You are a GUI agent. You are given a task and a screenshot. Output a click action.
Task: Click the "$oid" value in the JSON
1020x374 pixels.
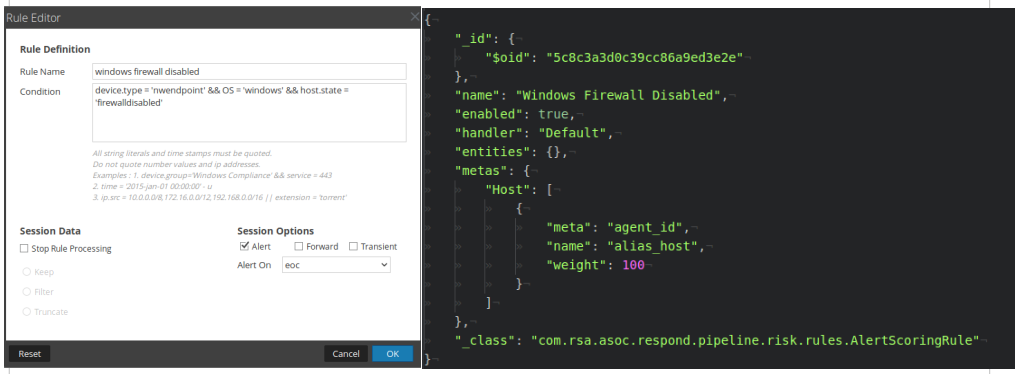pos(645,57)
